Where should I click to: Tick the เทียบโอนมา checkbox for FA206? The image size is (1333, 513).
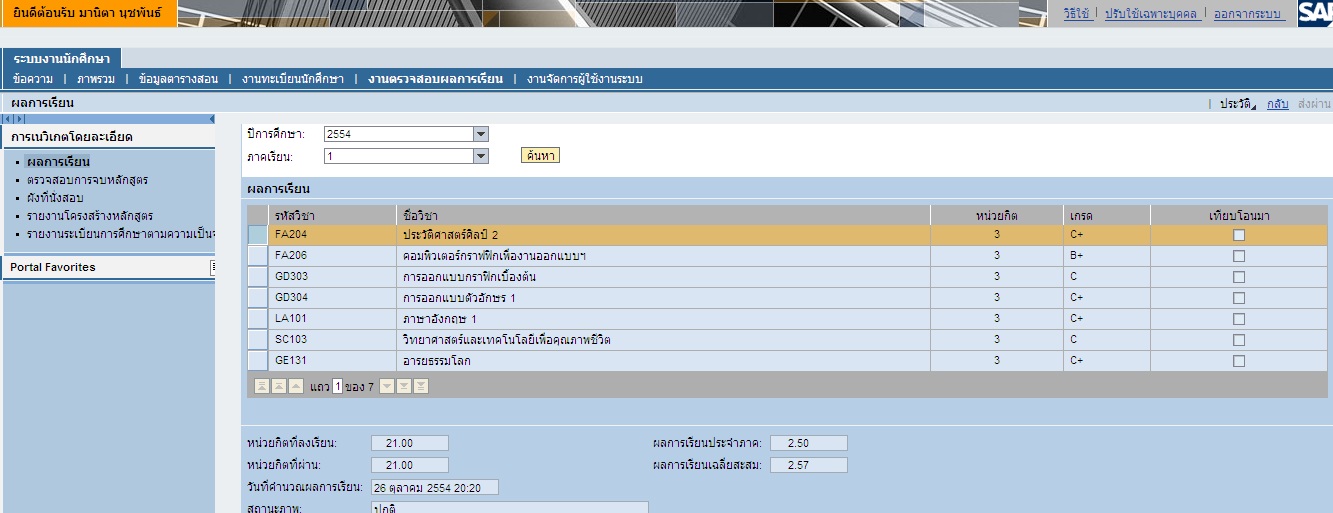point(1239,256)
